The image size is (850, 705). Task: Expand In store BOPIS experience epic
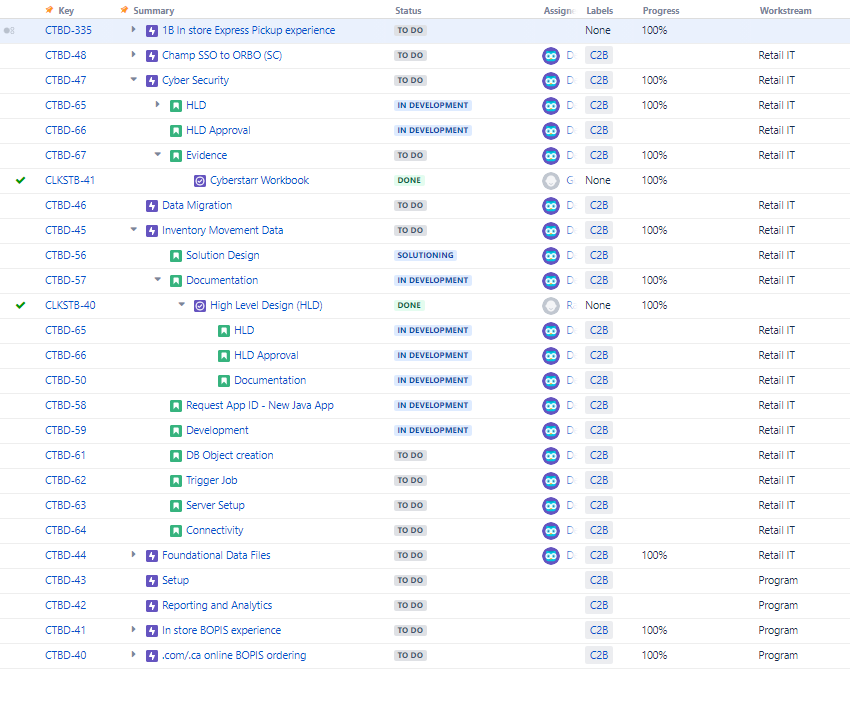click(133, 629)
